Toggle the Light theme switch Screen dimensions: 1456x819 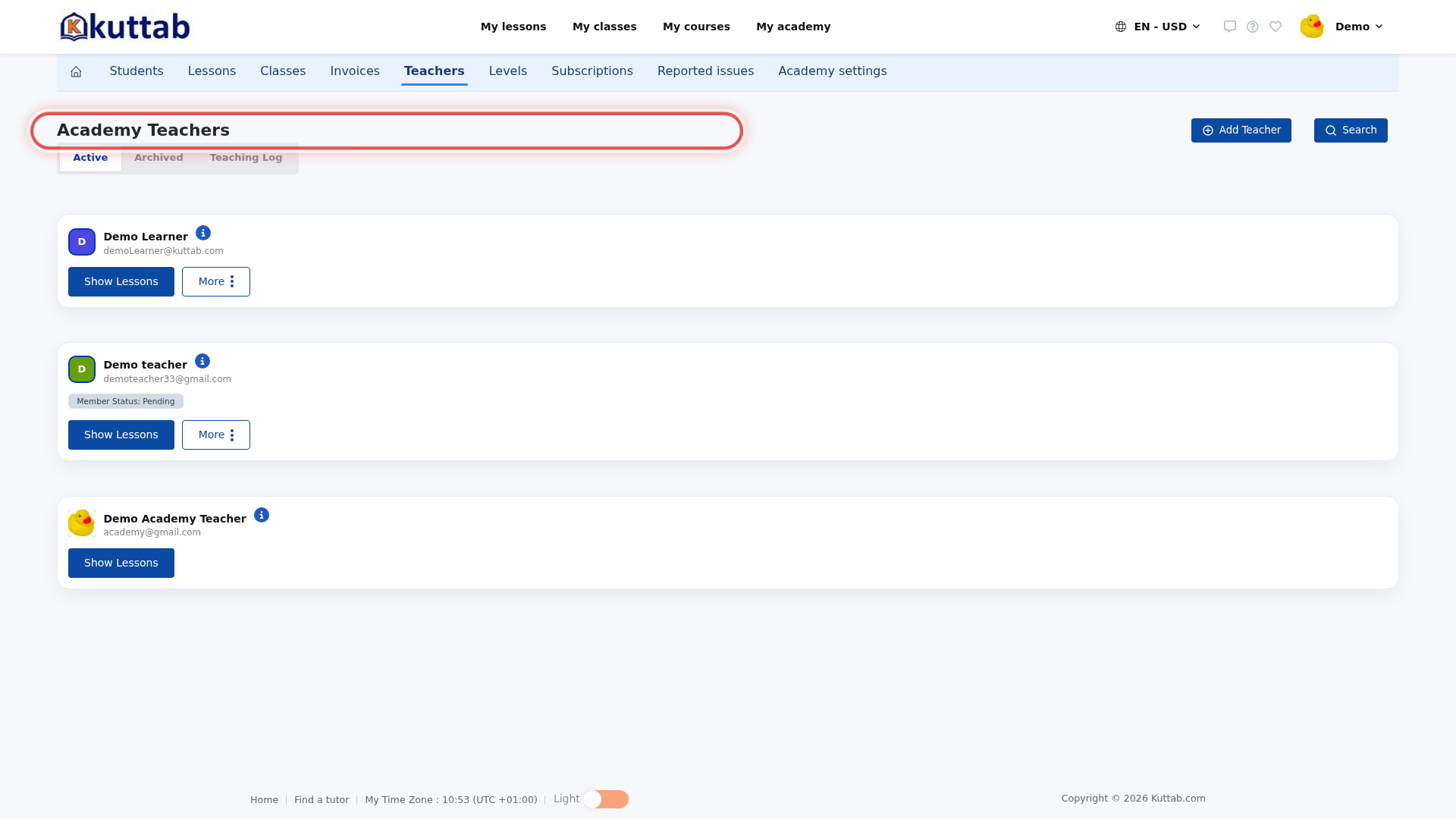point(606,799)
